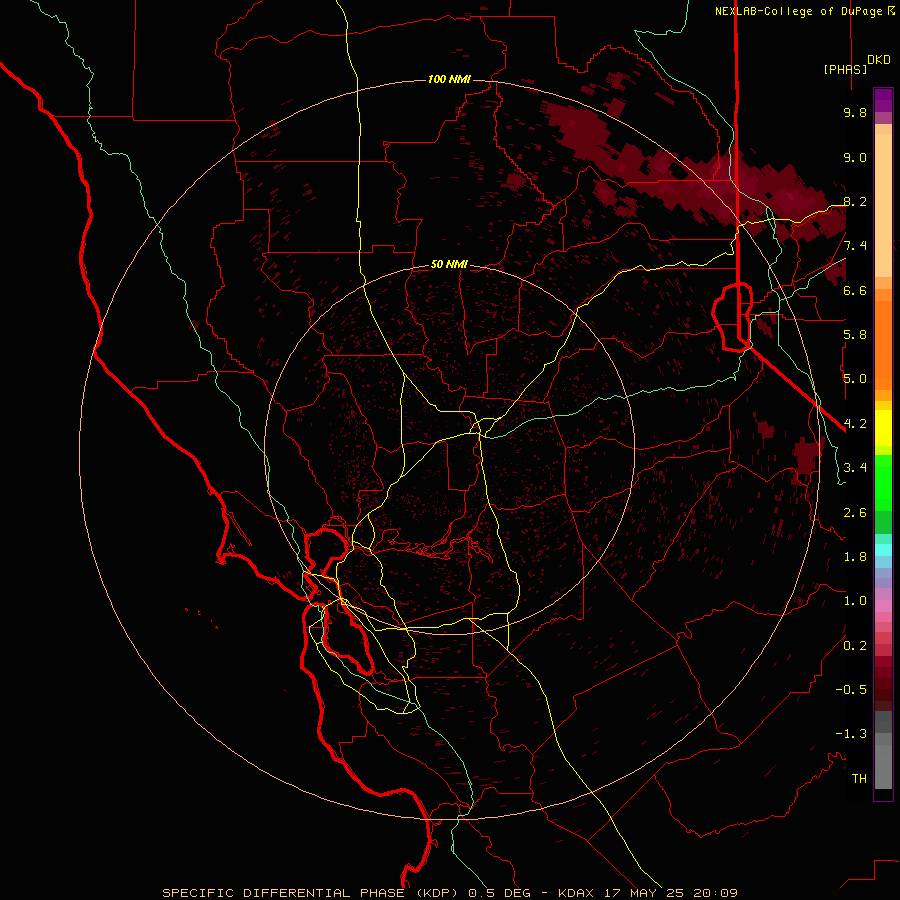Click the yellow band of color scale
Viewport: 900px width, 900px height.
[883, 428]
